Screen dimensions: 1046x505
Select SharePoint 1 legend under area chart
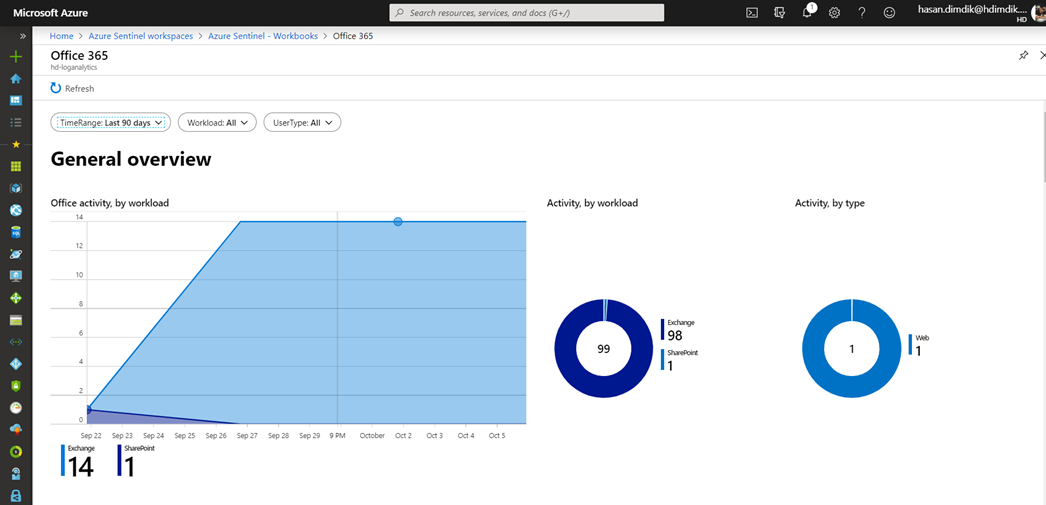point(136,461)
